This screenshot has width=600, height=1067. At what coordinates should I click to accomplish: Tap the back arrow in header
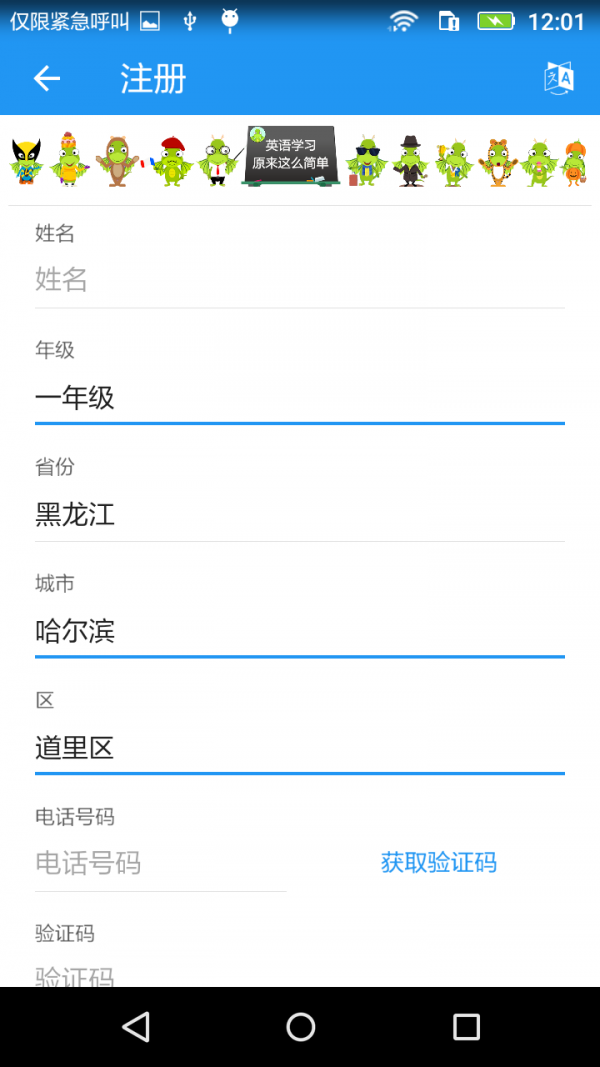point(47,79)
